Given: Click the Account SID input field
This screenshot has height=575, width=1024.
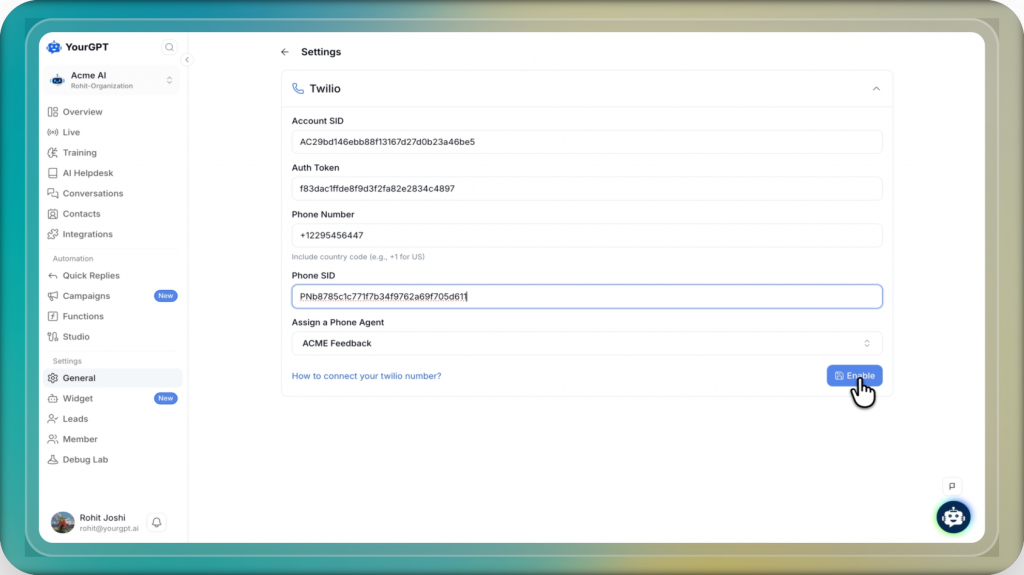Looking at the screenshot, I should (x=586, y=142).
